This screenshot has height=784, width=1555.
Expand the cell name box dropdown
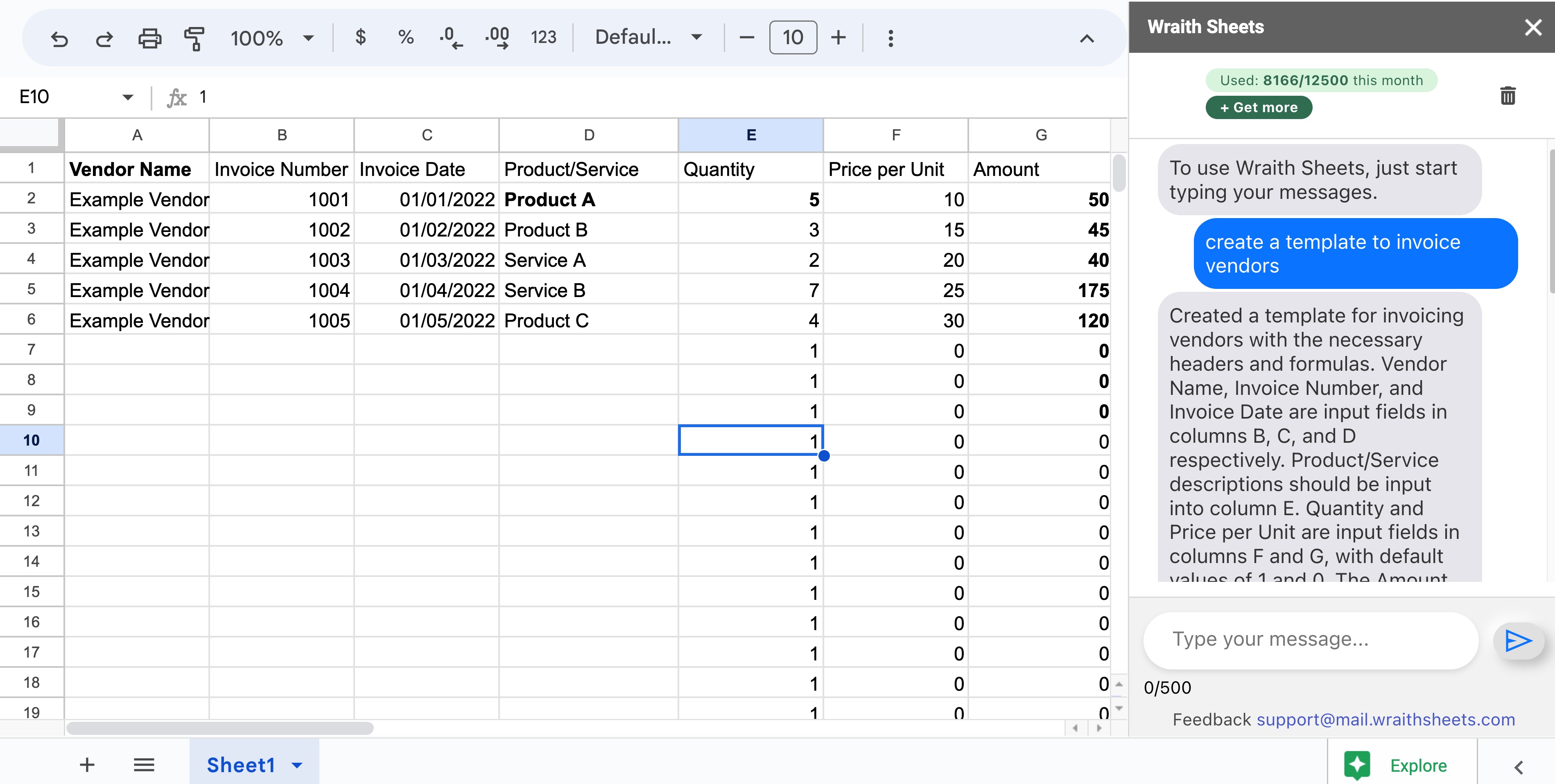point(127,97)
